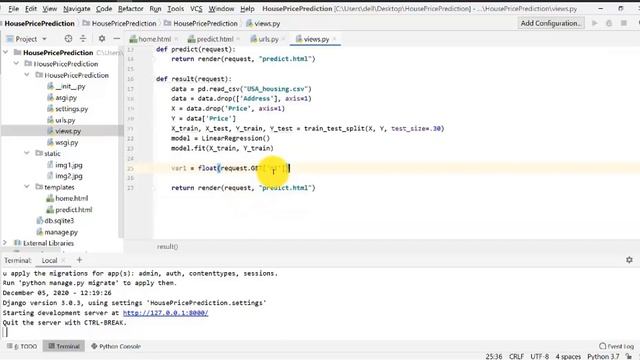Click the Add Configuration button
This screenshot has height=360, width=640.
551,23
